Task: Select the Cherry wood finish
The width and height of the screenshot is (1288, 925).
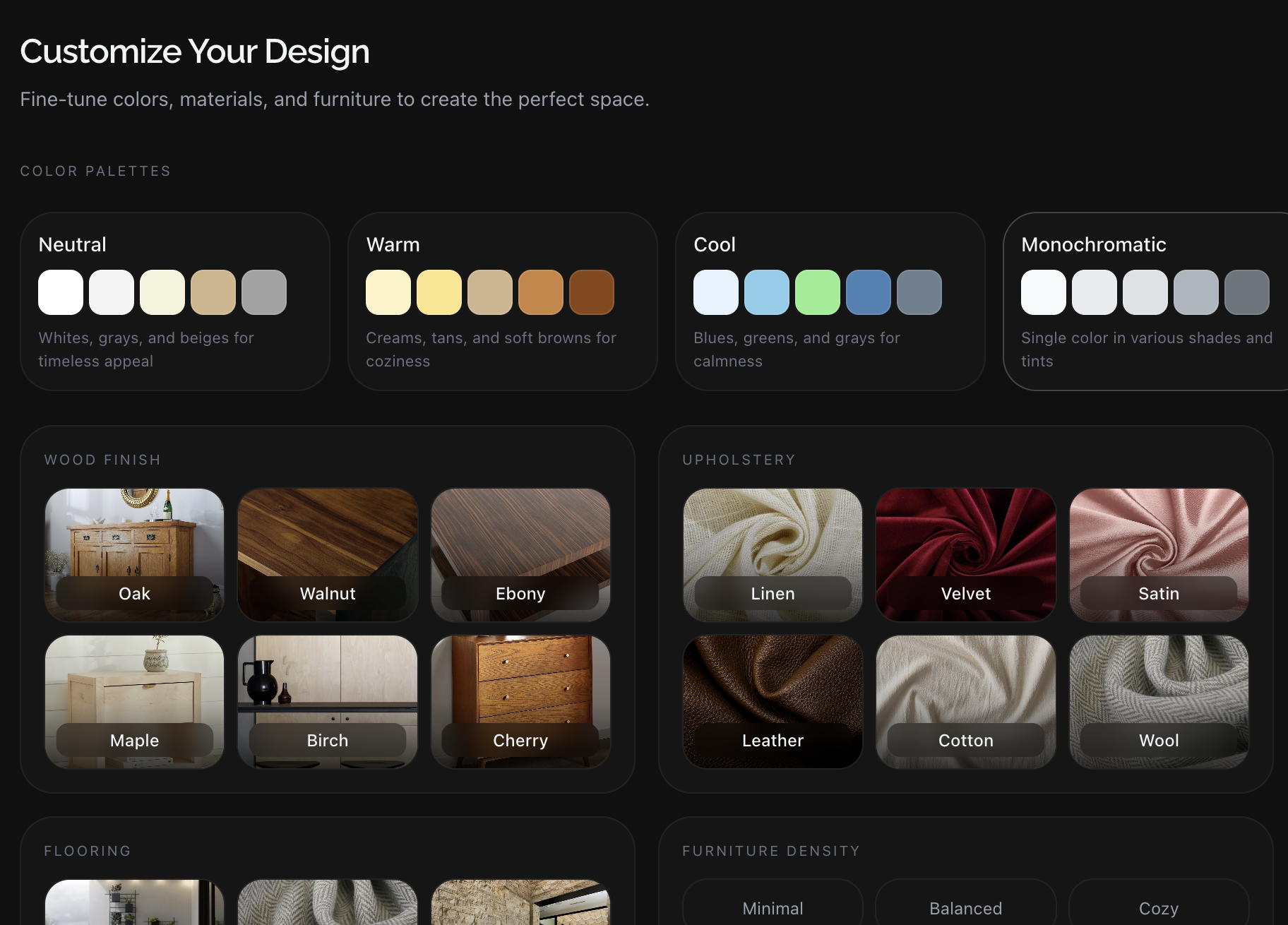Action: (x=520, y=701)
